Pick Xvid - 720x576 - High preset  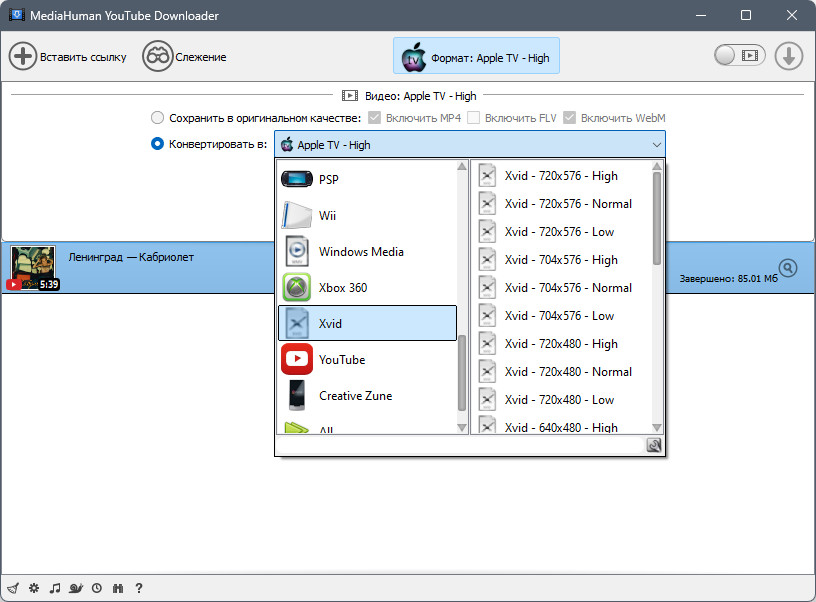(x=562, y=176)
